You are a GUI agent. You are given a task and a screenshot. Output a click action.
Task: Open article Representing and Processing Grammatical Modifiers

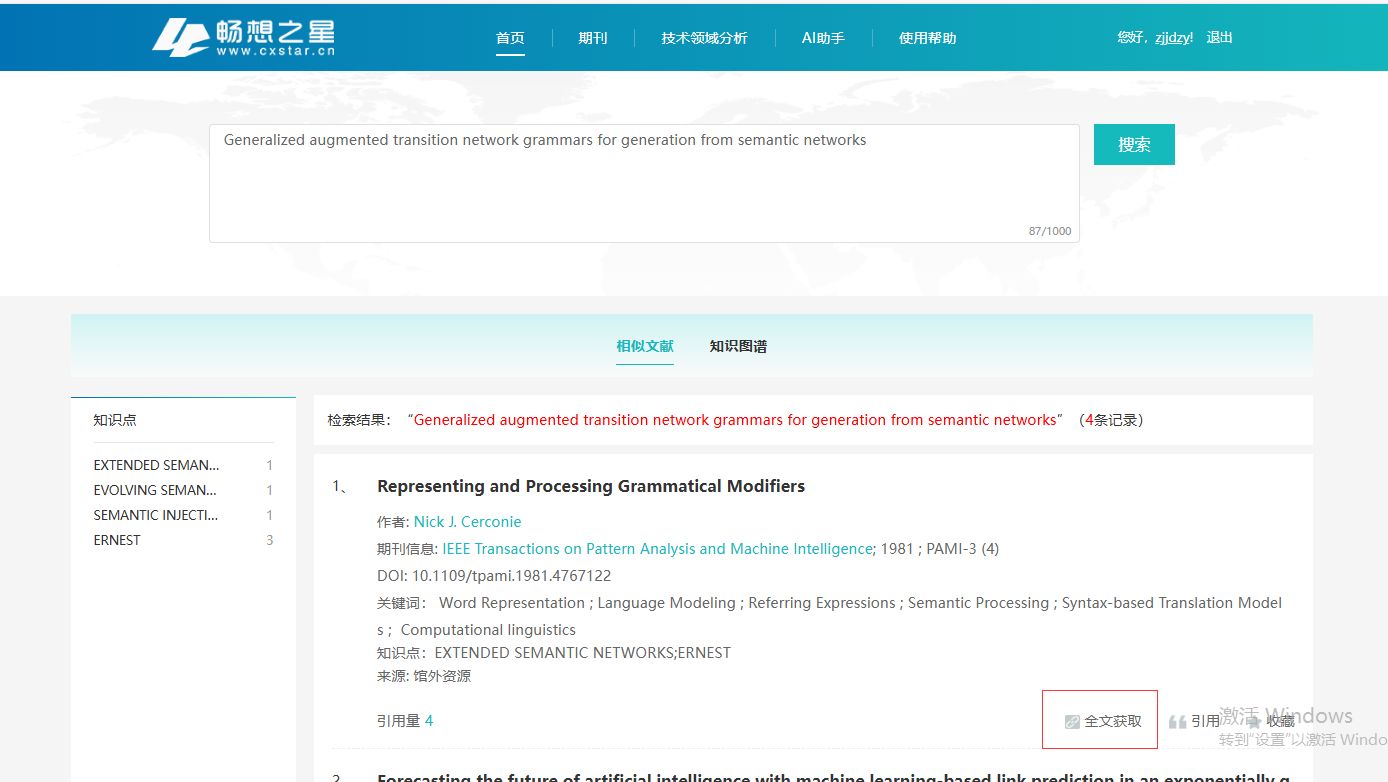590,486
